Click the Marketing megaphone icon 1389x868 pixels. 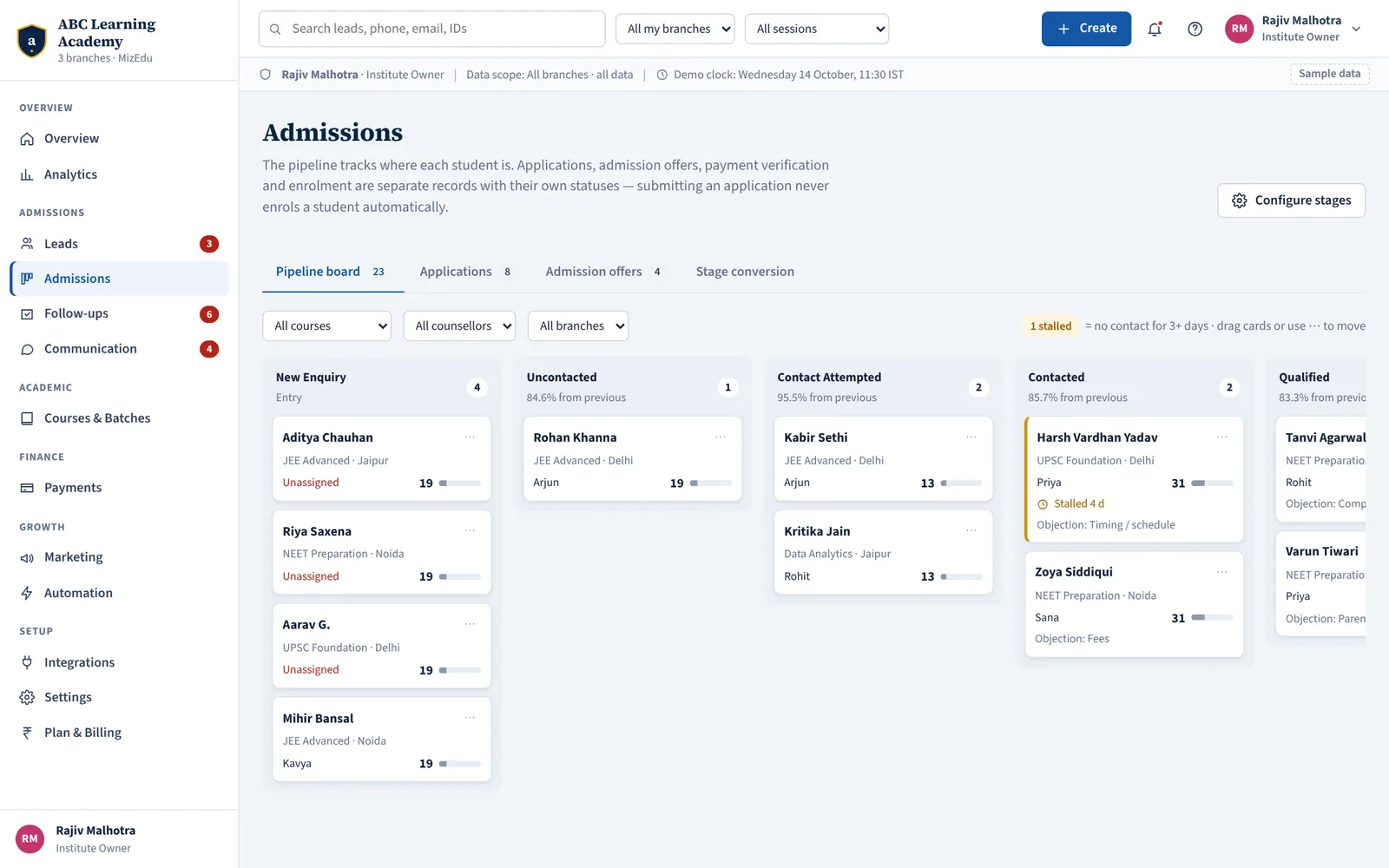(x=27, y=557)
